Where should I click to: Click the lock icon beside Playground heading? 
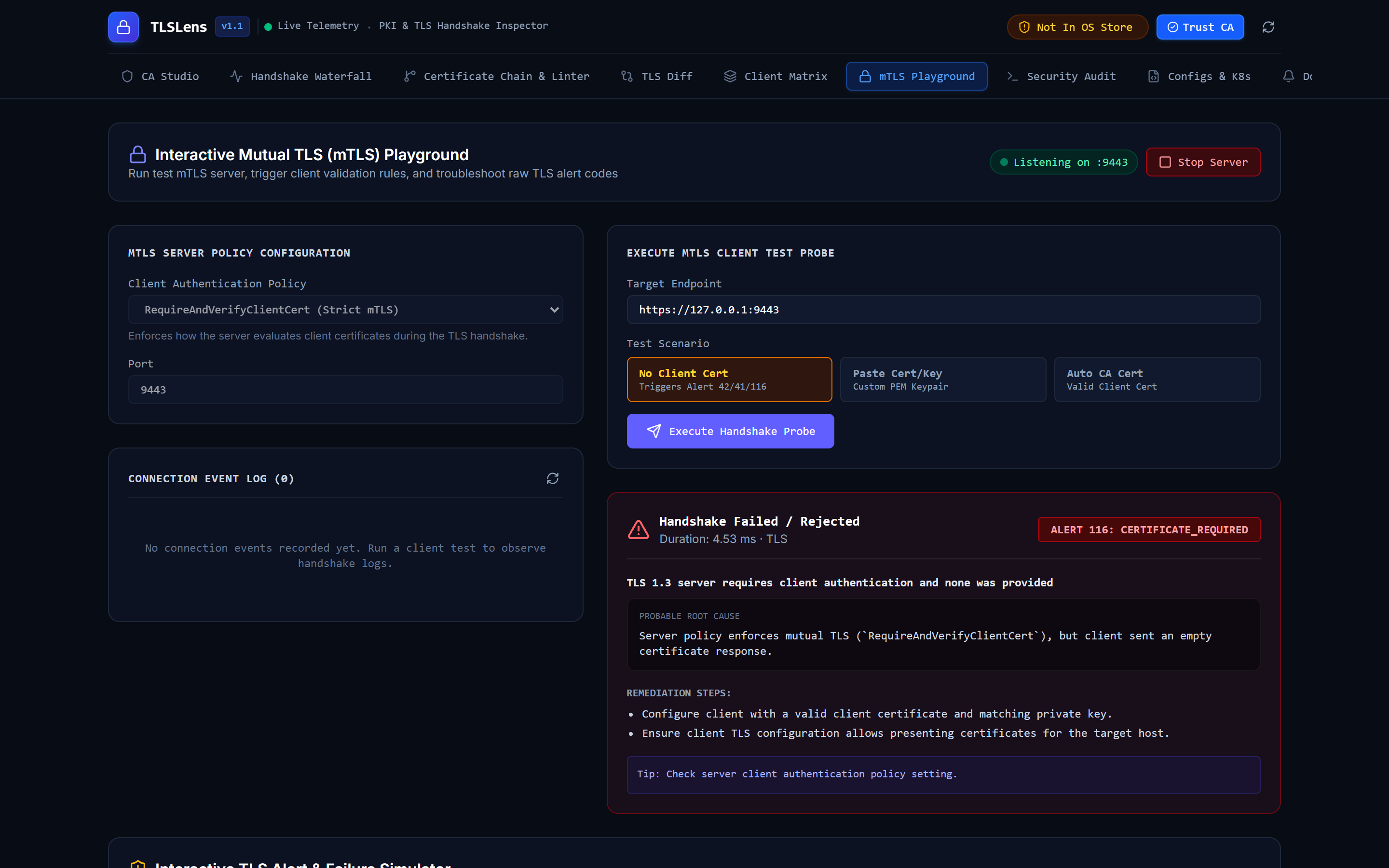point(138,154)
